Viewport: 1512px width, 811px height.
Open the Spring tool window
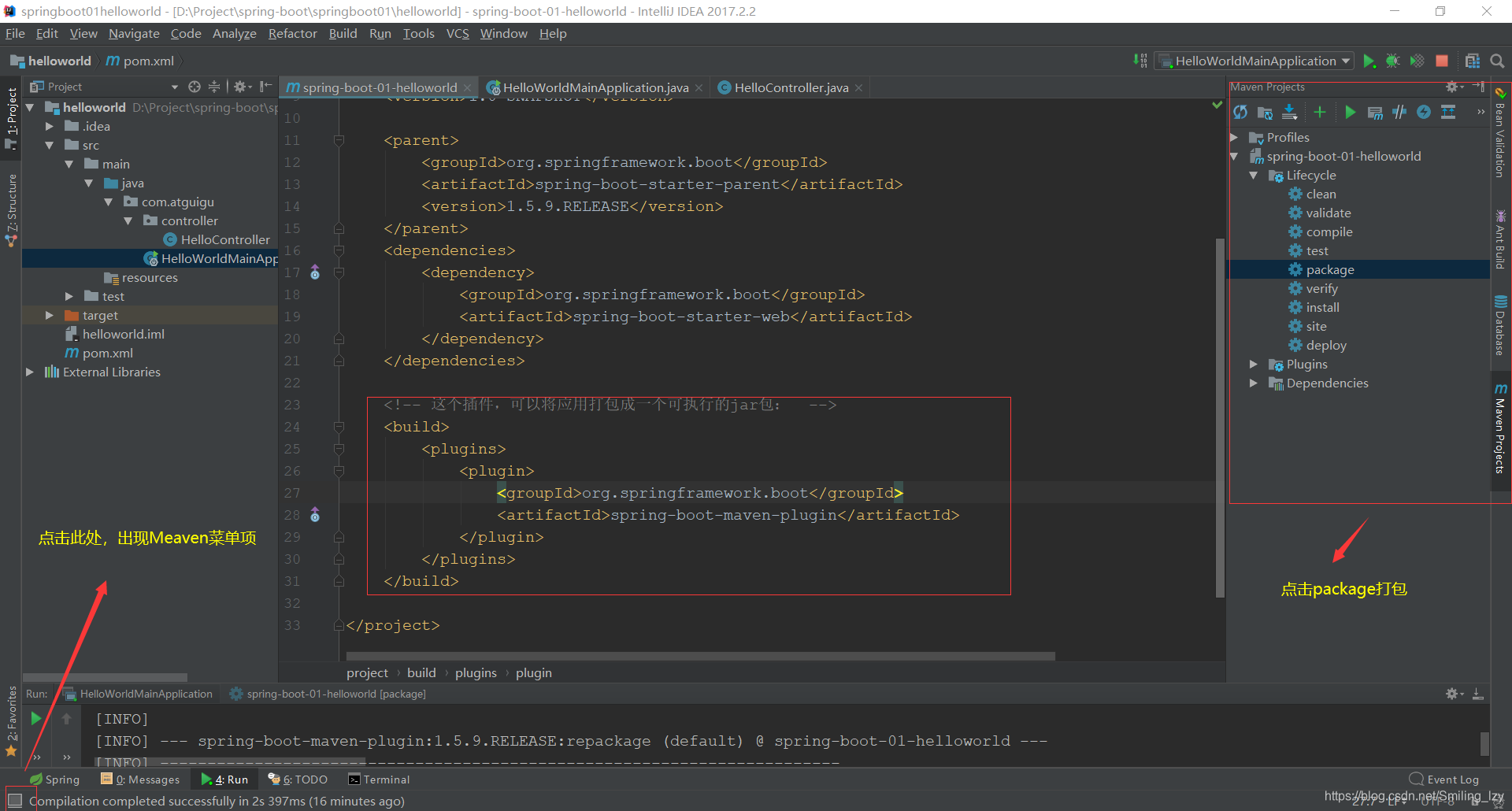(54, 780)
